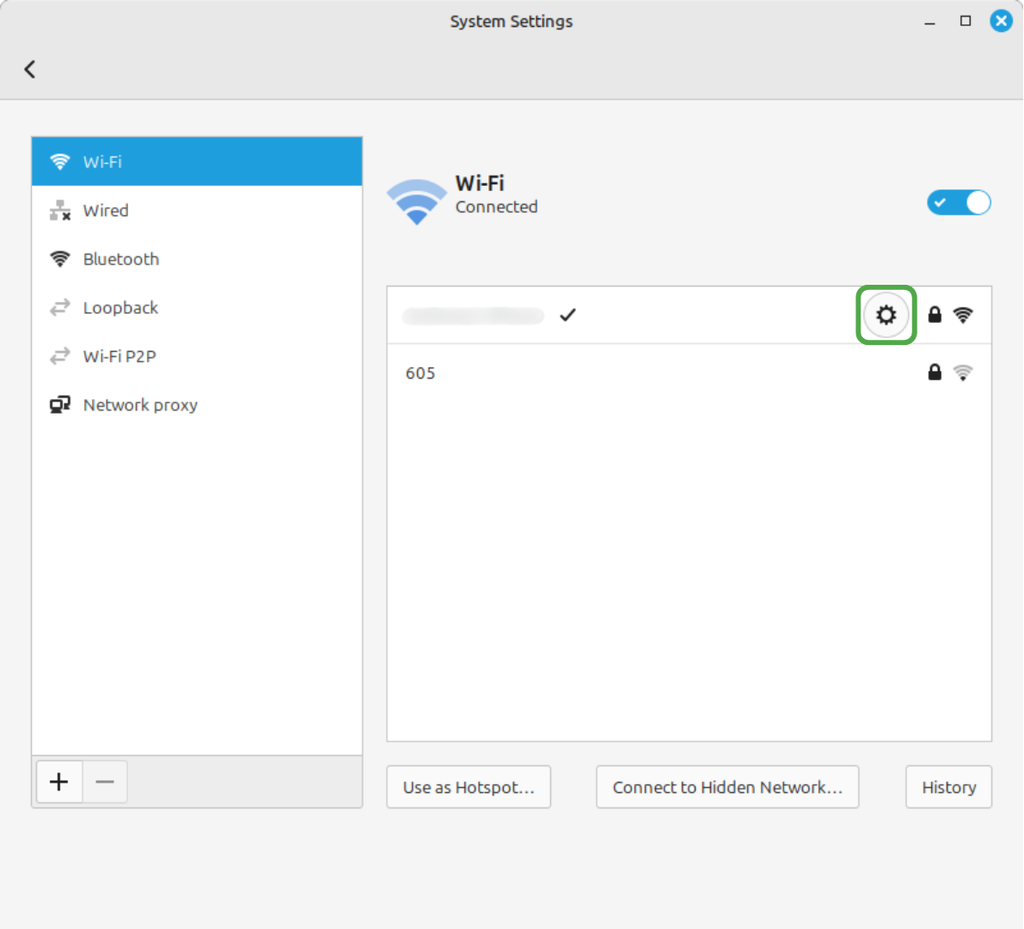Remove connection with minus button
The height and width of the screenshot is (929, 1024).
104,781
